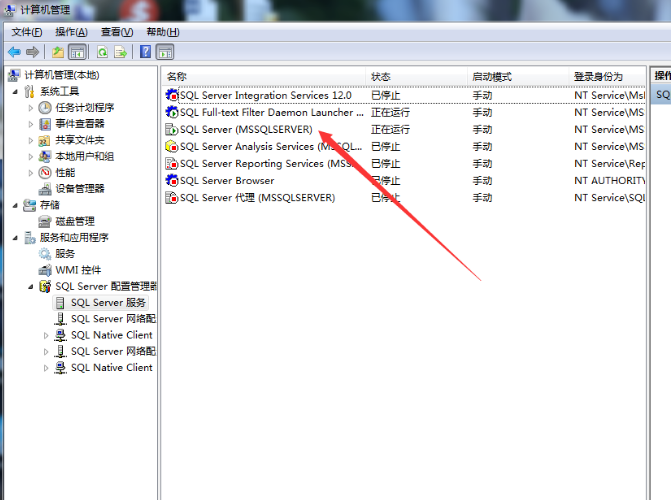671x500 pixels.
Task: Select the SQL Server Analysis Services row
Action: (404, 146)
